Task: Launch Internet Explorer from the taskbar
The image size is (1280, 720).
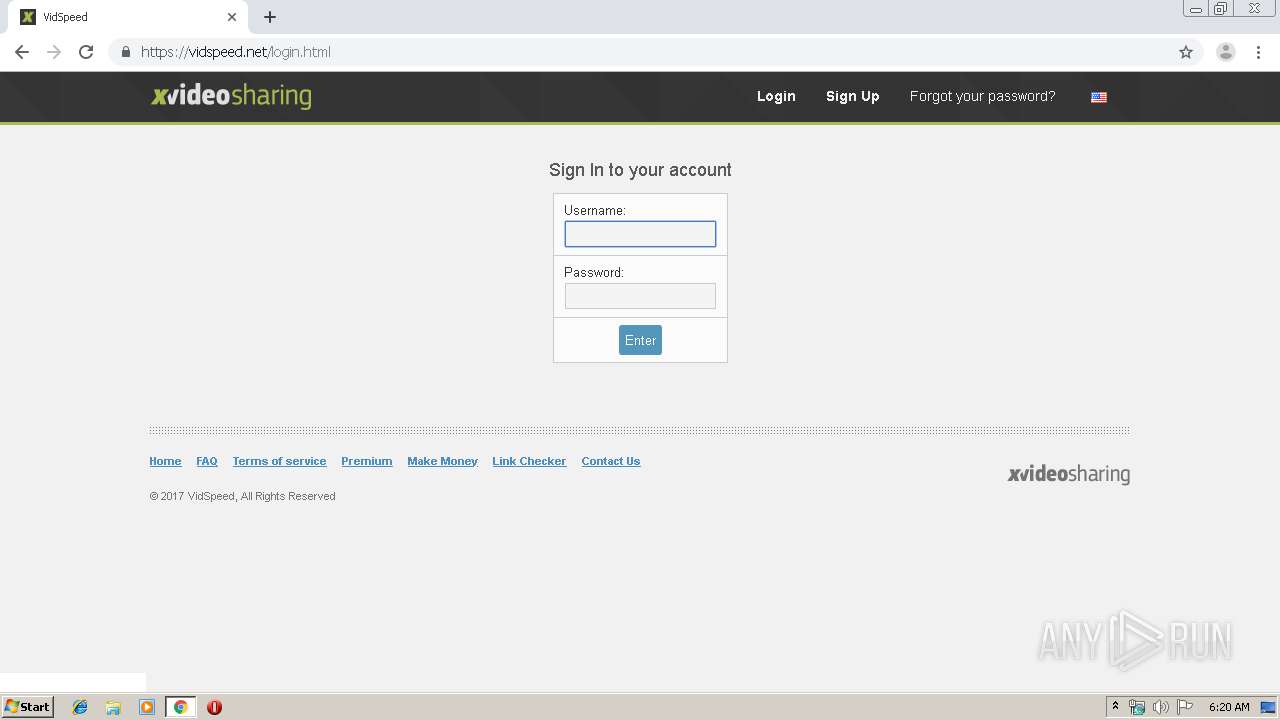Action: click(x=80, y=707)
